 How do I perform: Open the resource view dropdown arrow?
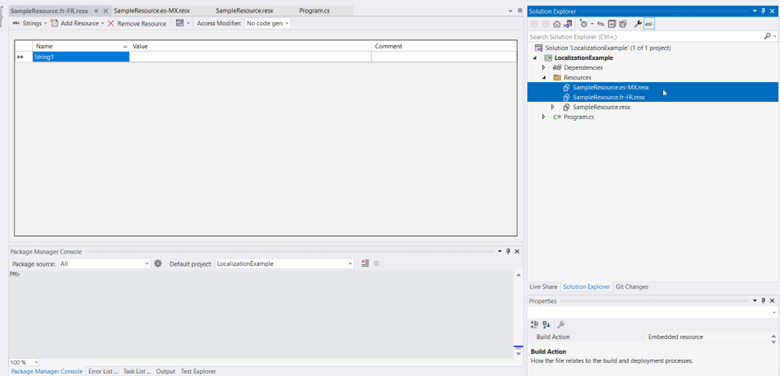click(x=189, y=23)
